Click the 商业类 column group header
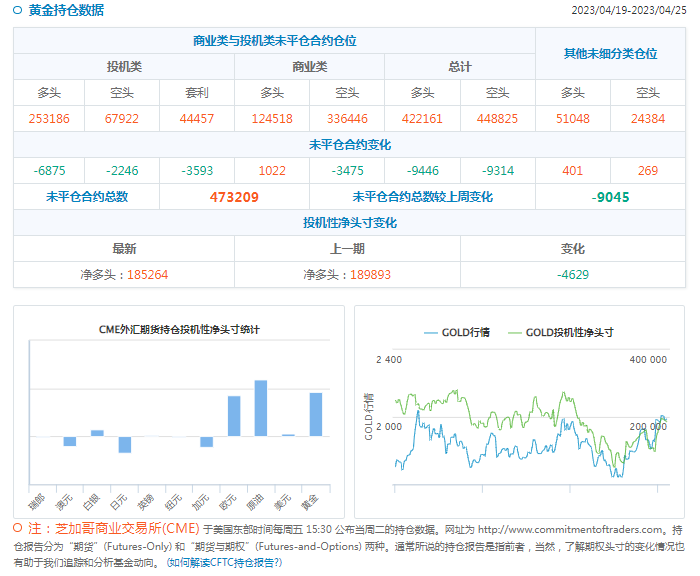The width and height of the screenshot is (700, 576). 309,67
